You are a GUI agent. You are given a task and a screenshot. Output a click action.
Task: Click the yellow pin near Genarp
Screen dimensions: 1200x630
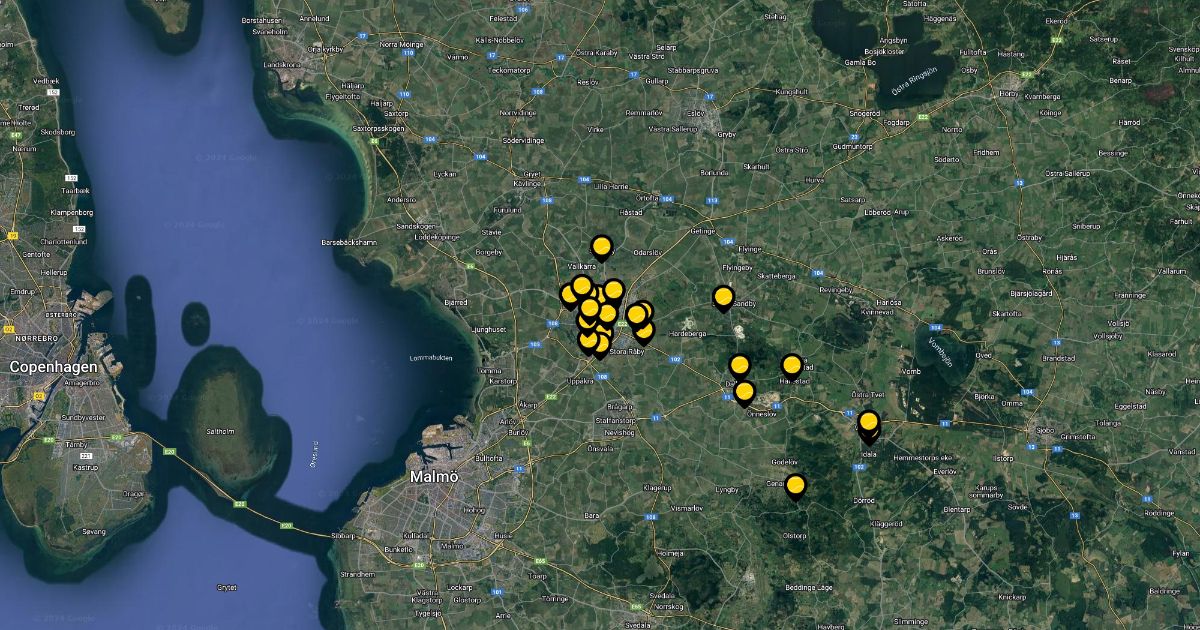[x=795, y=487]
